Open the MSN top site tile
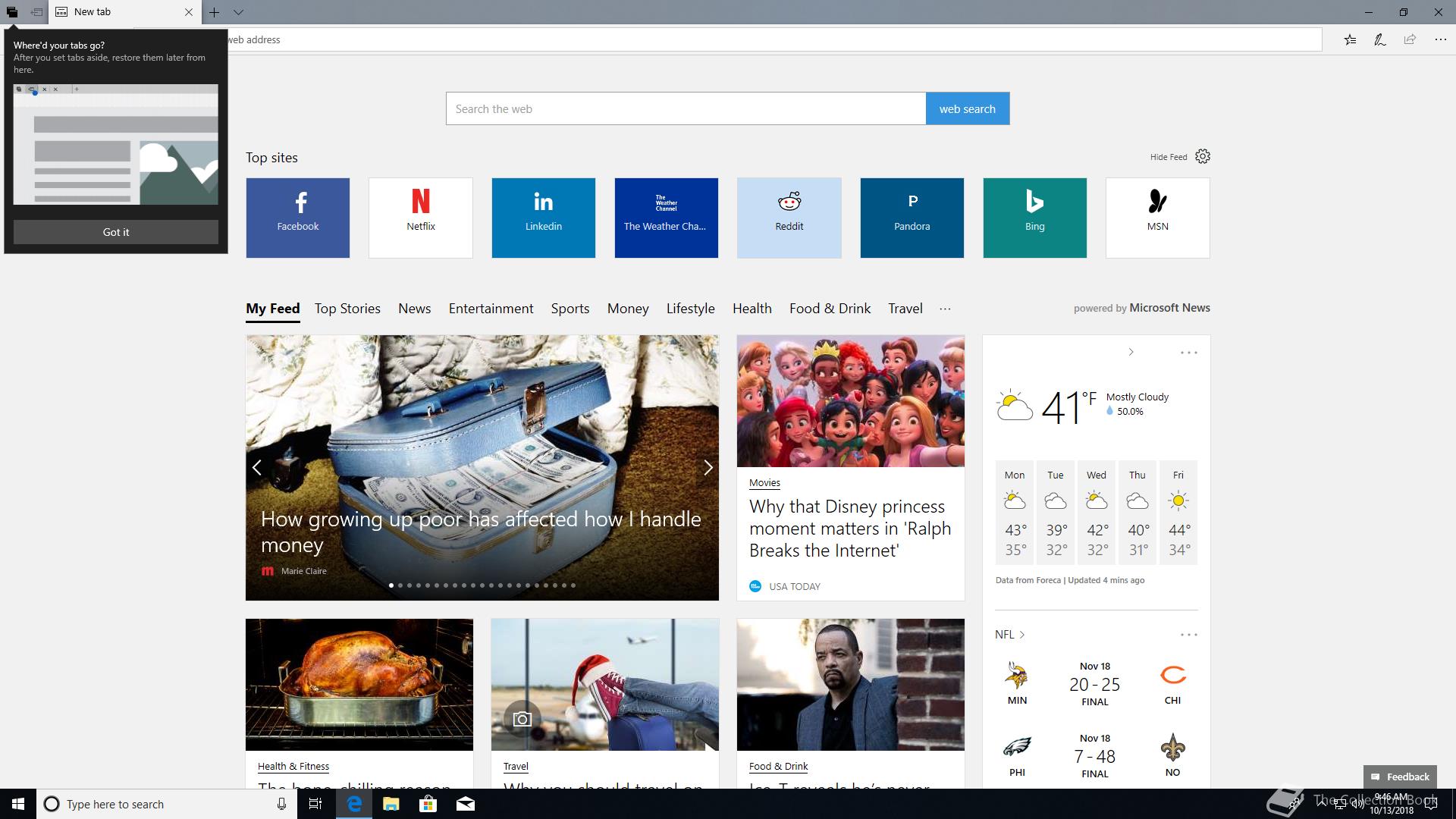The height and width of the screenshot is (819, 1456). tap(1158, 218)
